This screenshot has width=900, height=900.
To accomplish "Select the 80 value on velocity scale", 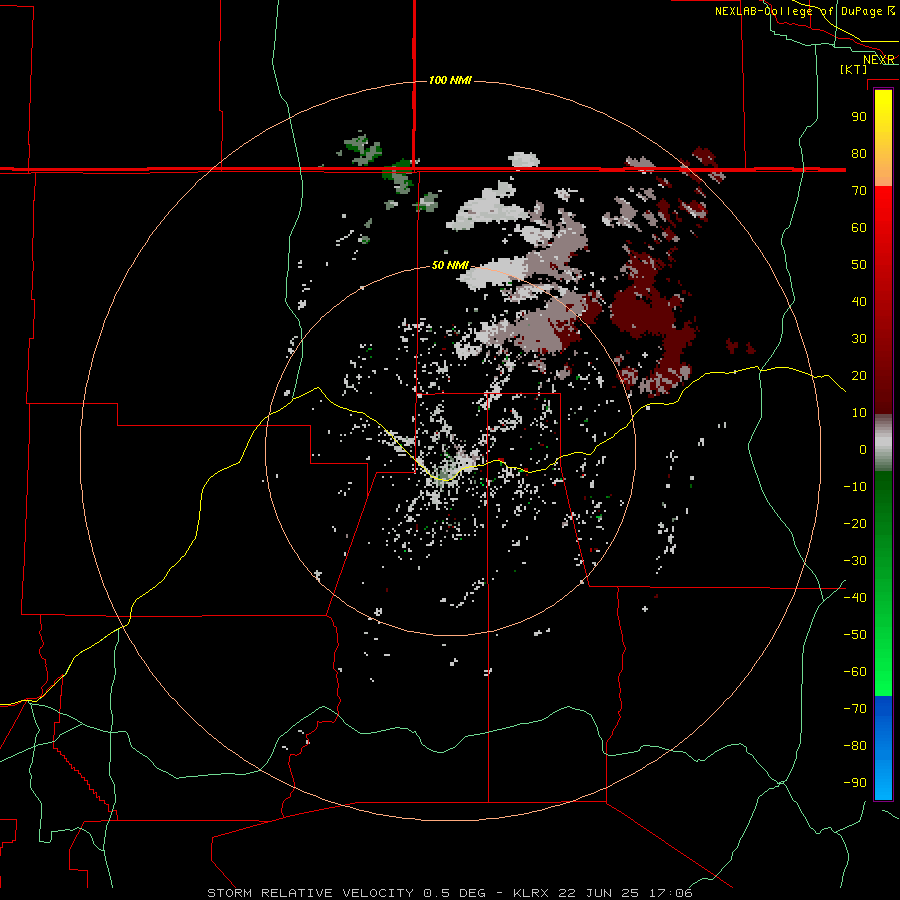I will 859,154.
